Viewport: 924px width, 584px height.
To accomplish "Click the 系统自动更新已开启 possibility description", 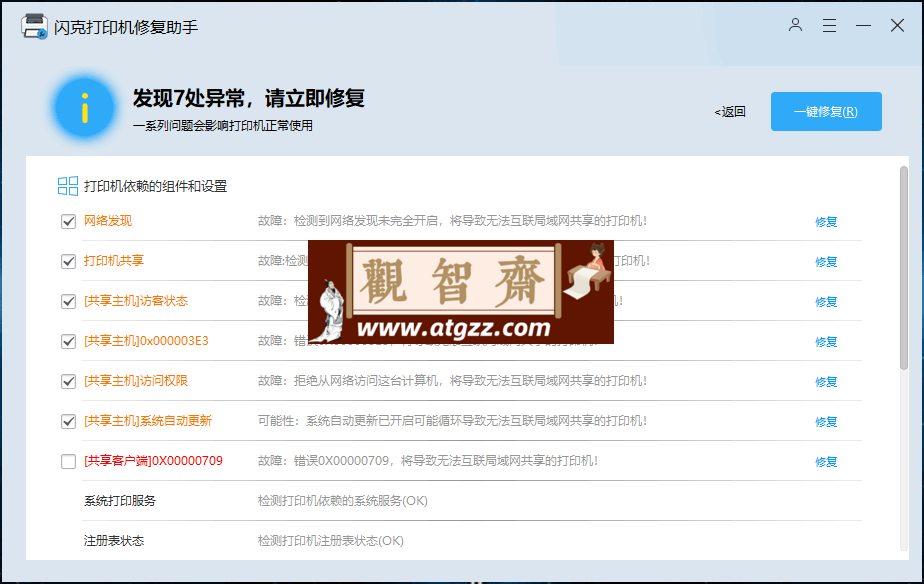I will tap(452, 421).
